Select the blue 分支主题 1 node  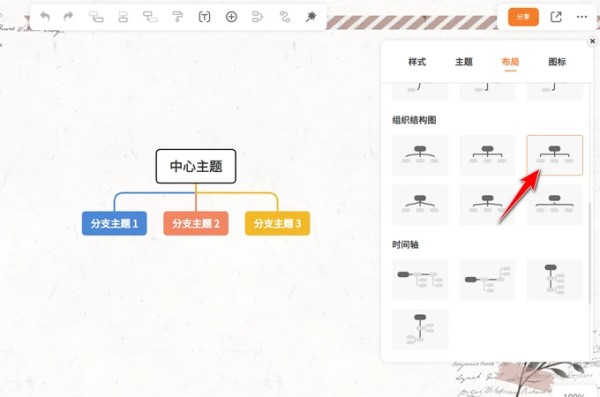(x=114, y=223)
